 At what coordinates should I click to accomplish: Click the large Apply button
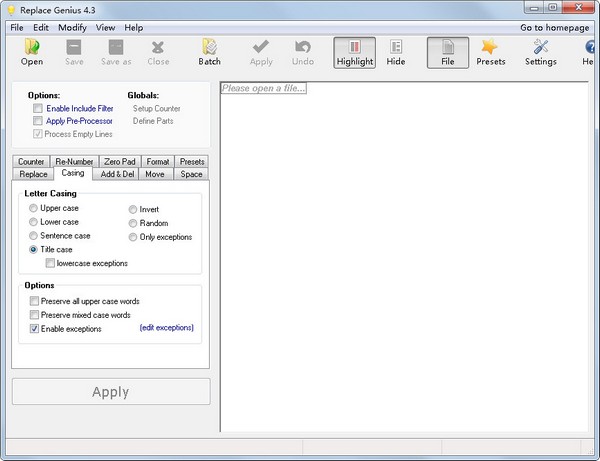click(x=111, y=392)
